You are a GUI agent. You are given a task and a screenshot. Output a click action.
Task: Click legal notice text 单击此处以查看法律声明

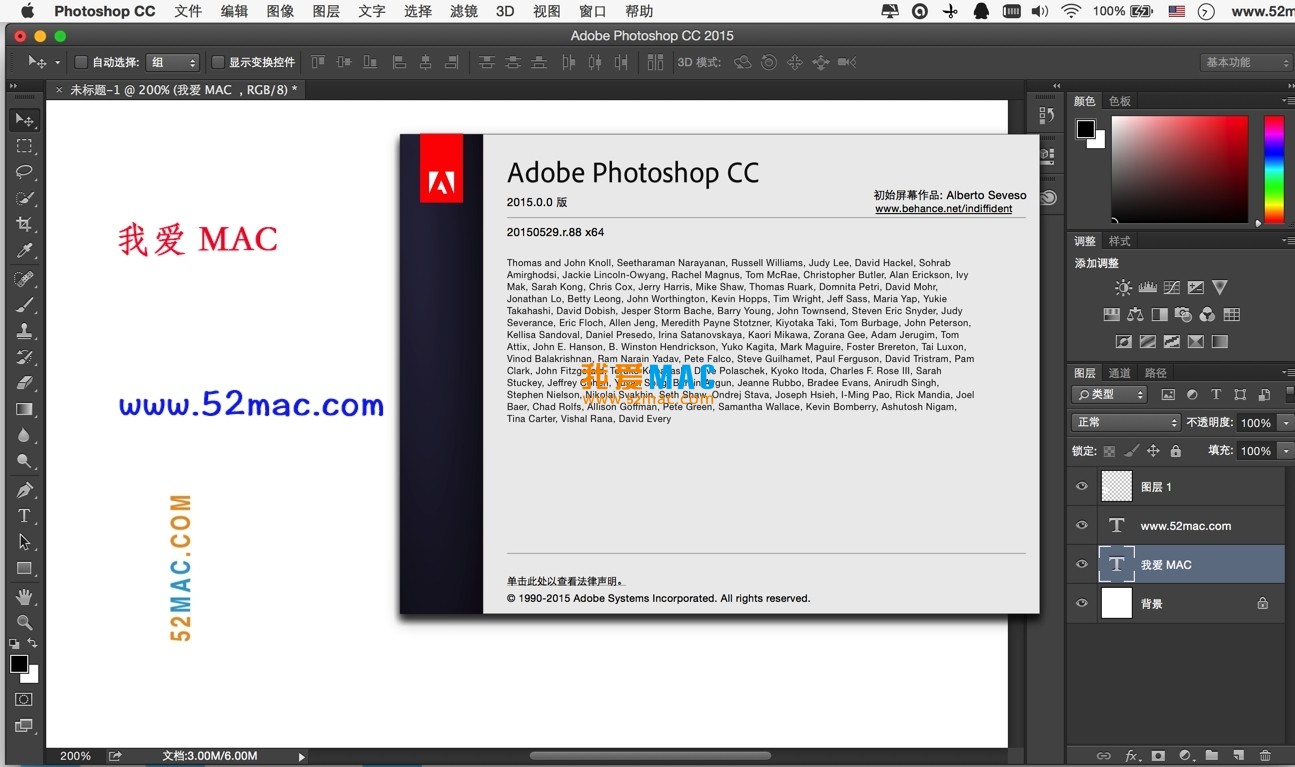(x=567, y=581)
